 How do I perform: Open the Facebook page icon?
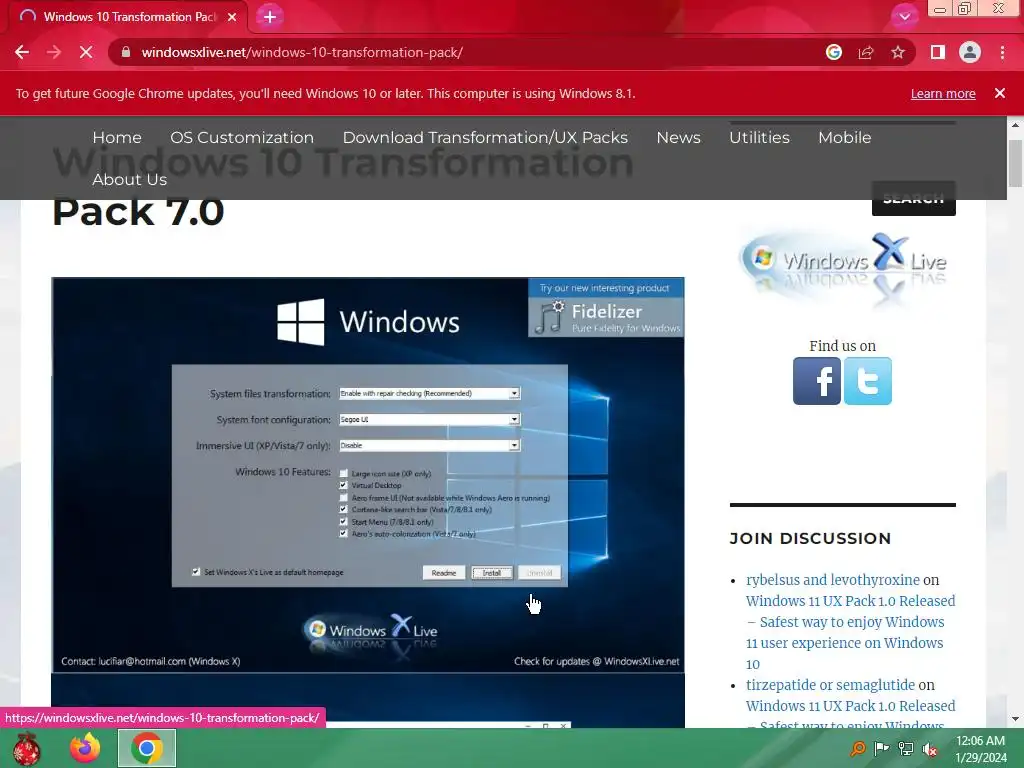817,381
